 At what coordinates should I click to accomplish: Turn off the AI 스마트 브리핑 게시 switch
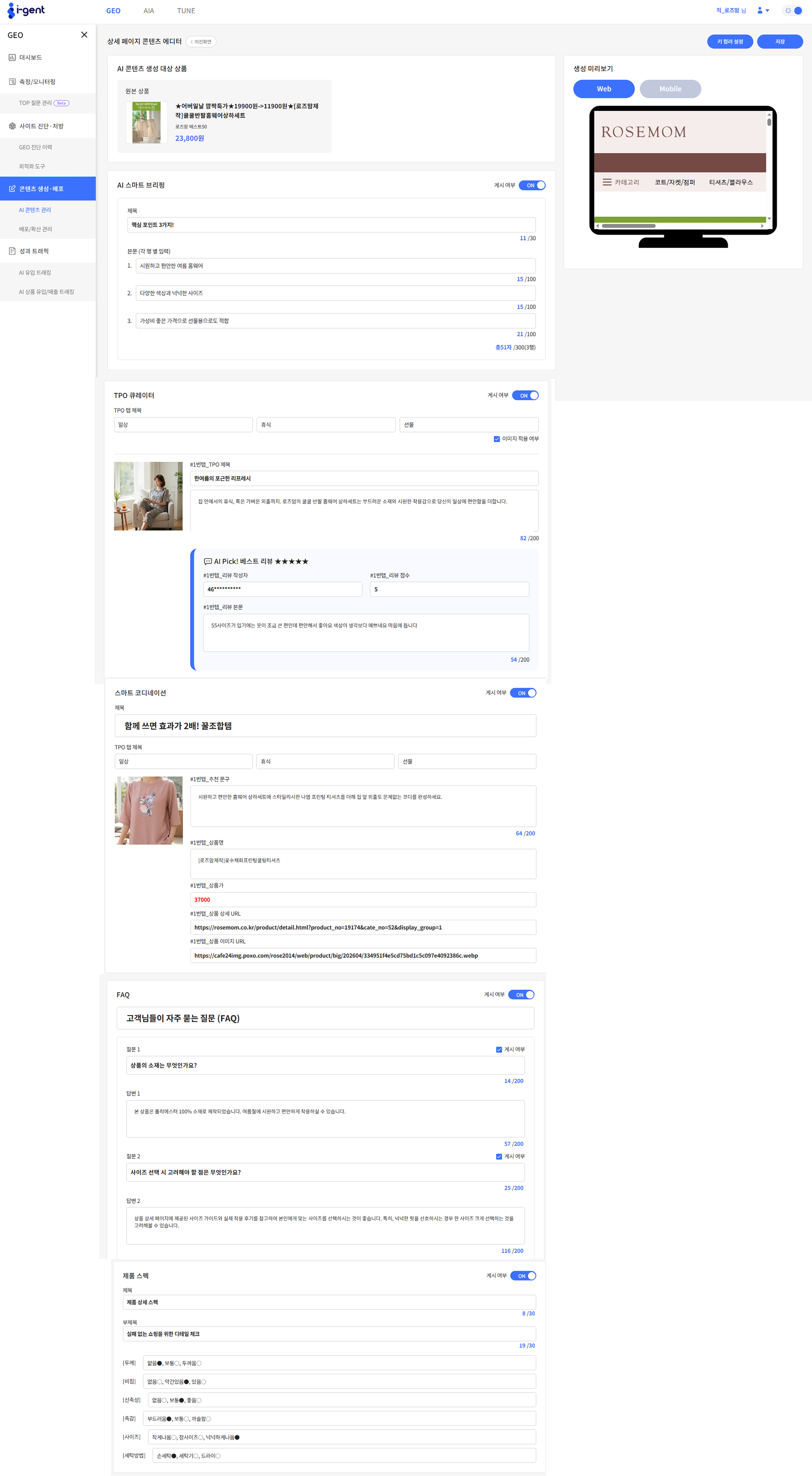532,185
